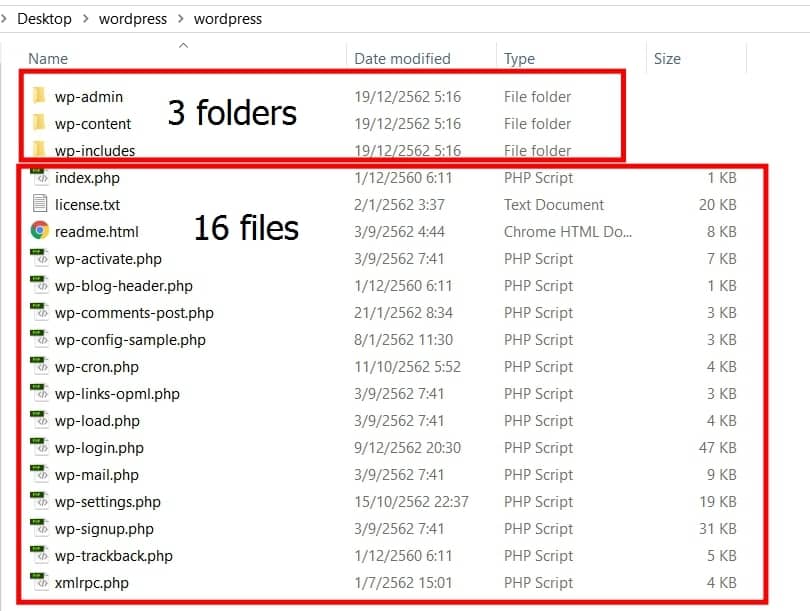Click the 21/1/2562 8:34 date cell
The width and height of the screenshot is (810, 611).
point(403,312)
